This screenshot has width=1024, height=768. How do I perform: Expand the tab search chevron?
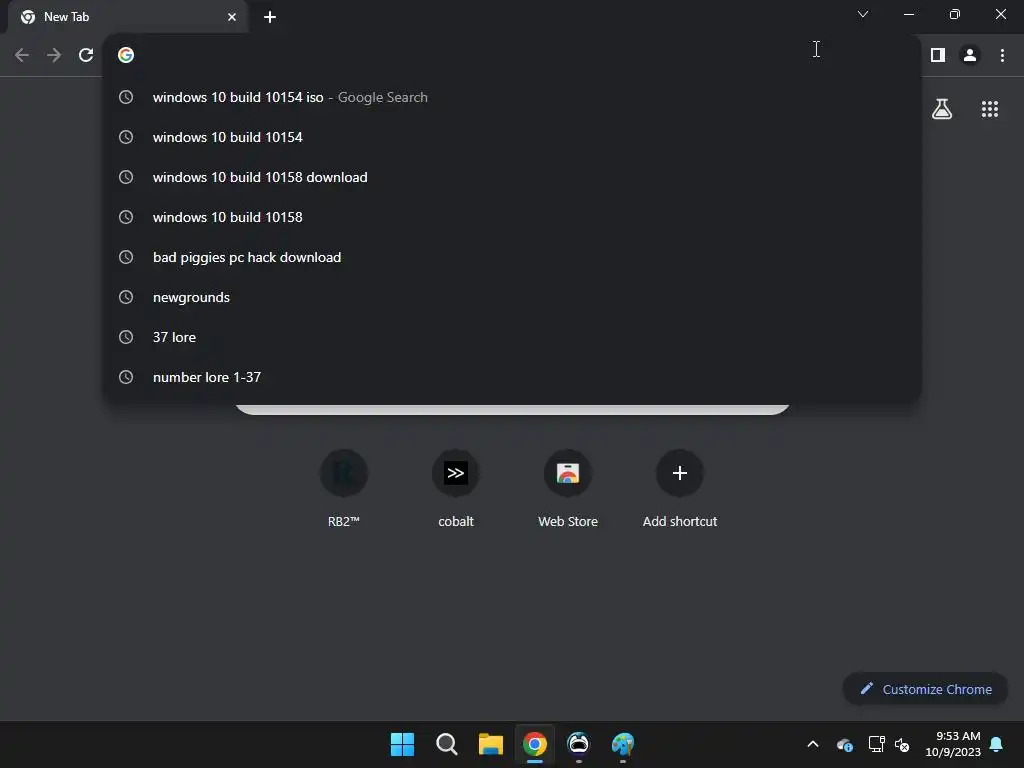863,14
